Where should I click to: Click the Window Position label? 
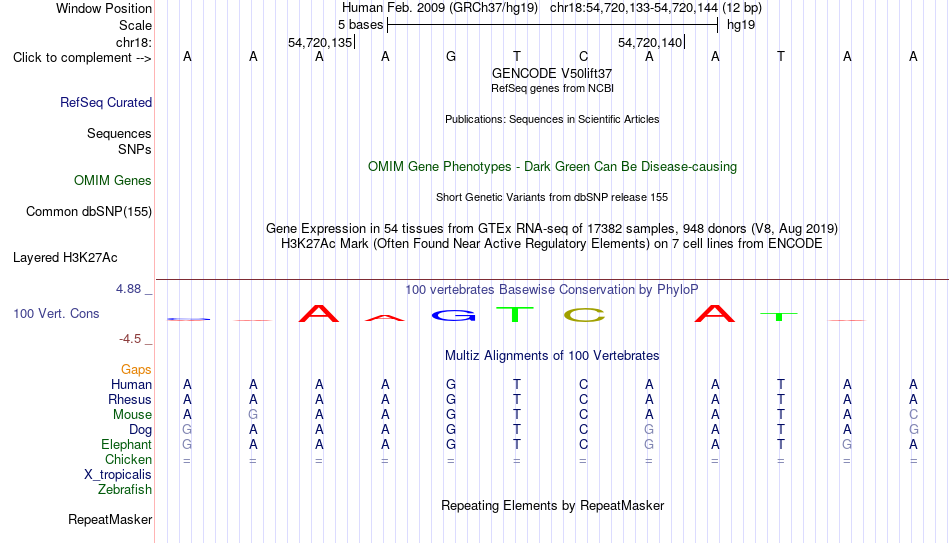[104, 8]
